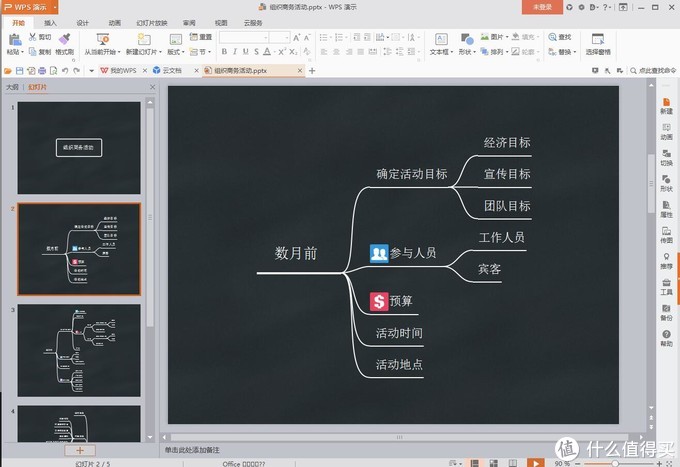Activate the Format Painter (格式刷) brush
Image resolution: width=680 pixels, height=467 pixels.
click(x=65, y=43)
